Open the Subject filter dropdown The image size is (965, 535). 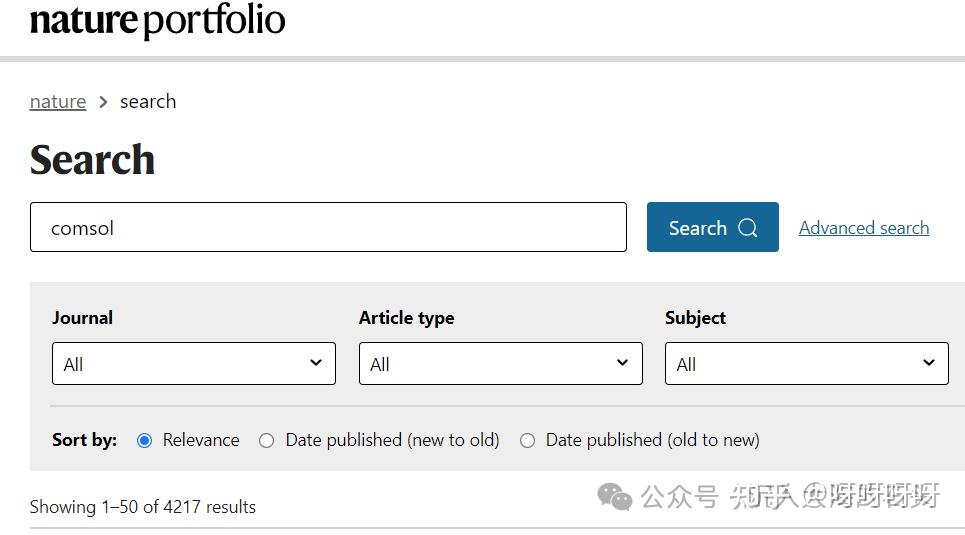click(x=806, y=364)
